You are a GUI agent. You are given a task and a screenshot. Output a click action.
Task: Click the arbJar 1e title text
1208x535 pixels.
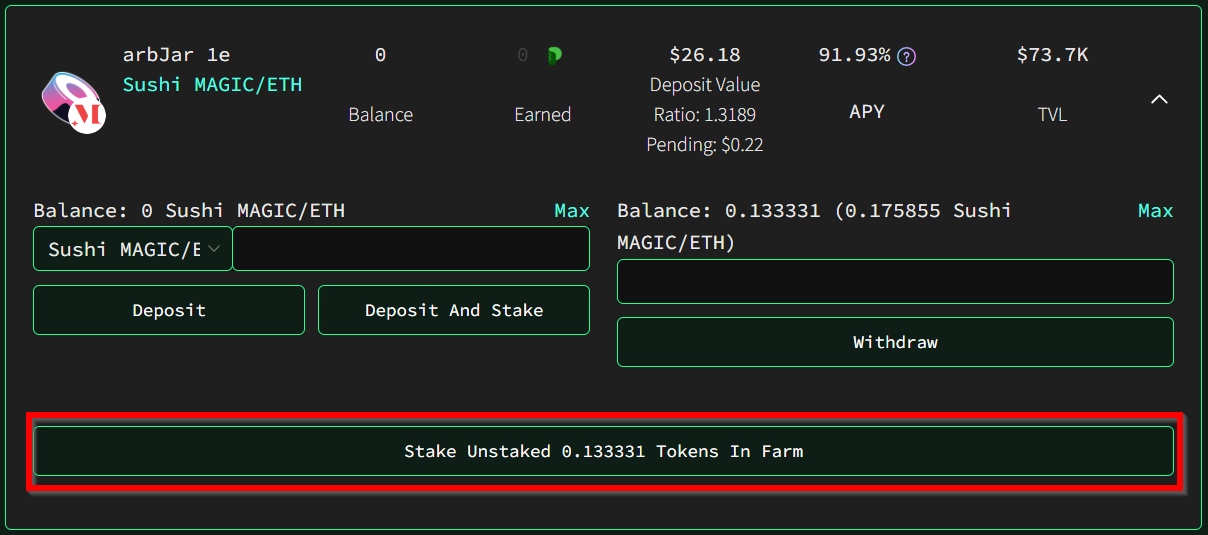(176, 55)
